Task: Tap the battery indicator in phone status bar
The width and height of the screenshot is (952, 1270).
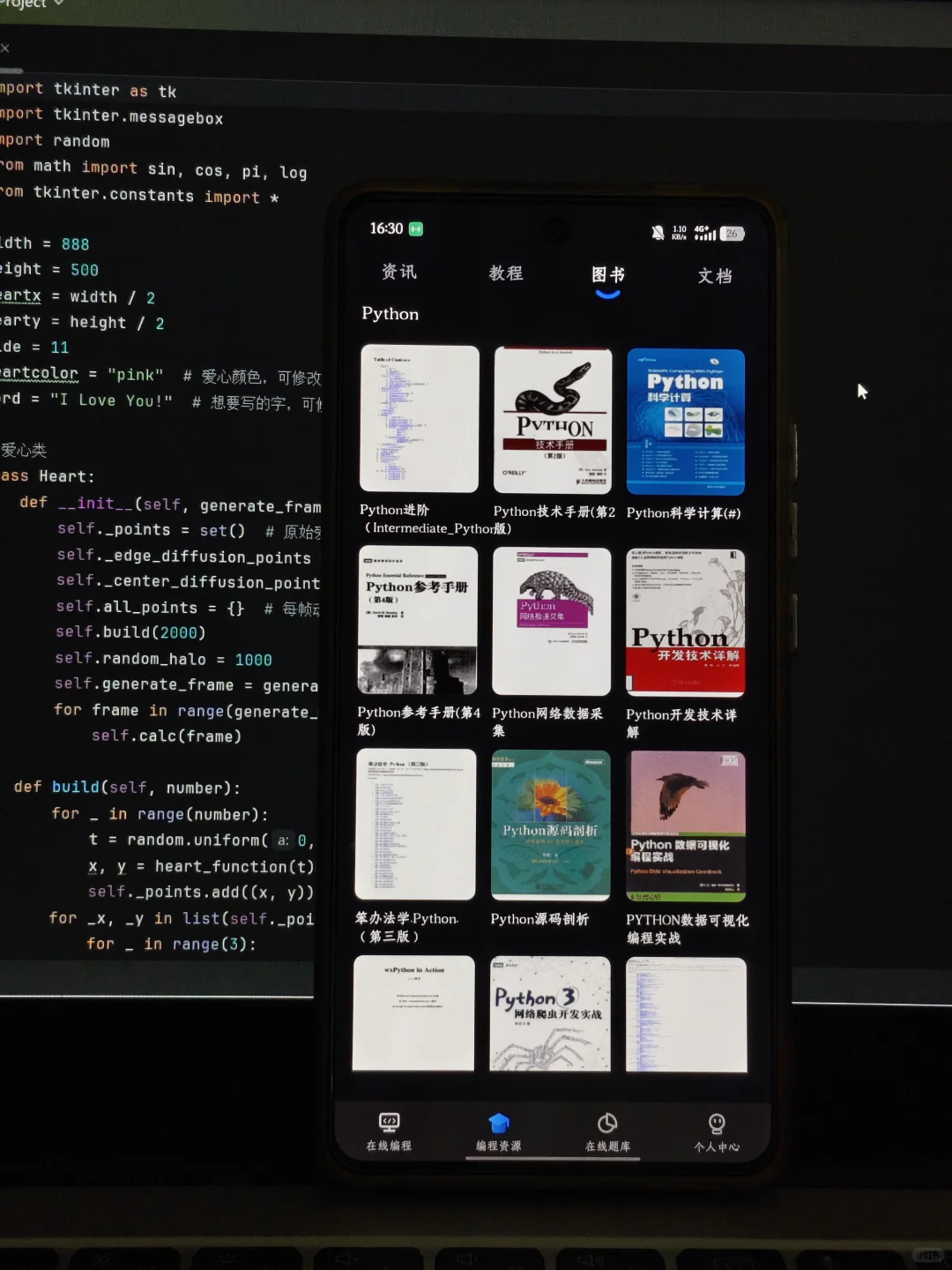Action: tap(733, 234)
